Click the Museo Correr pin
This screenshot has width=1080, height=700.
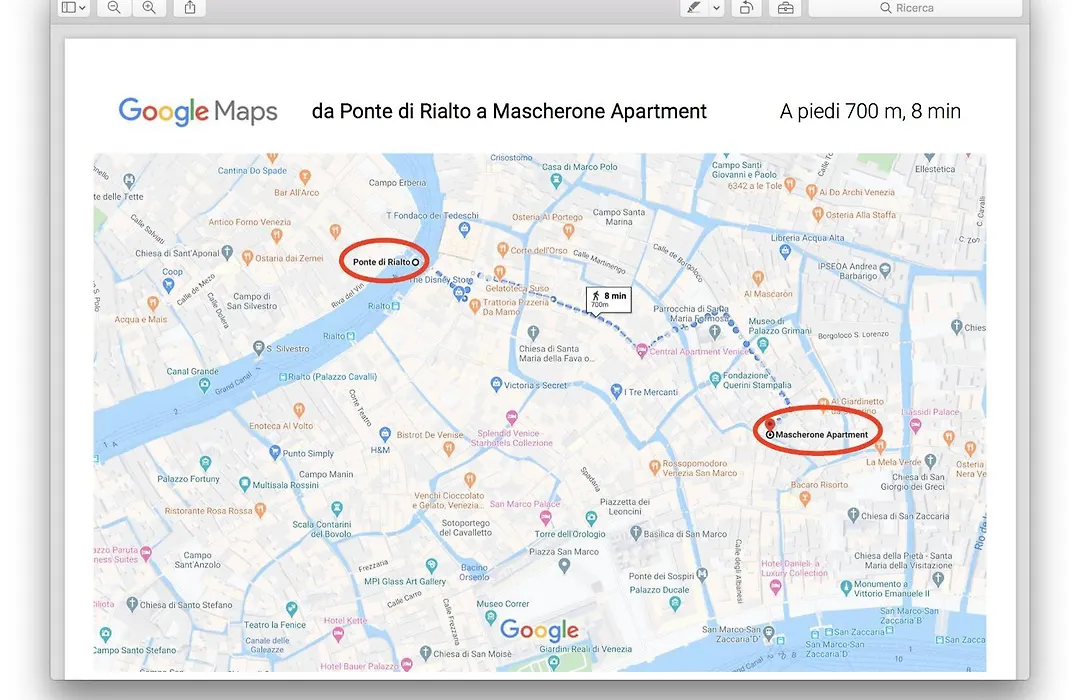coord(491,617)
